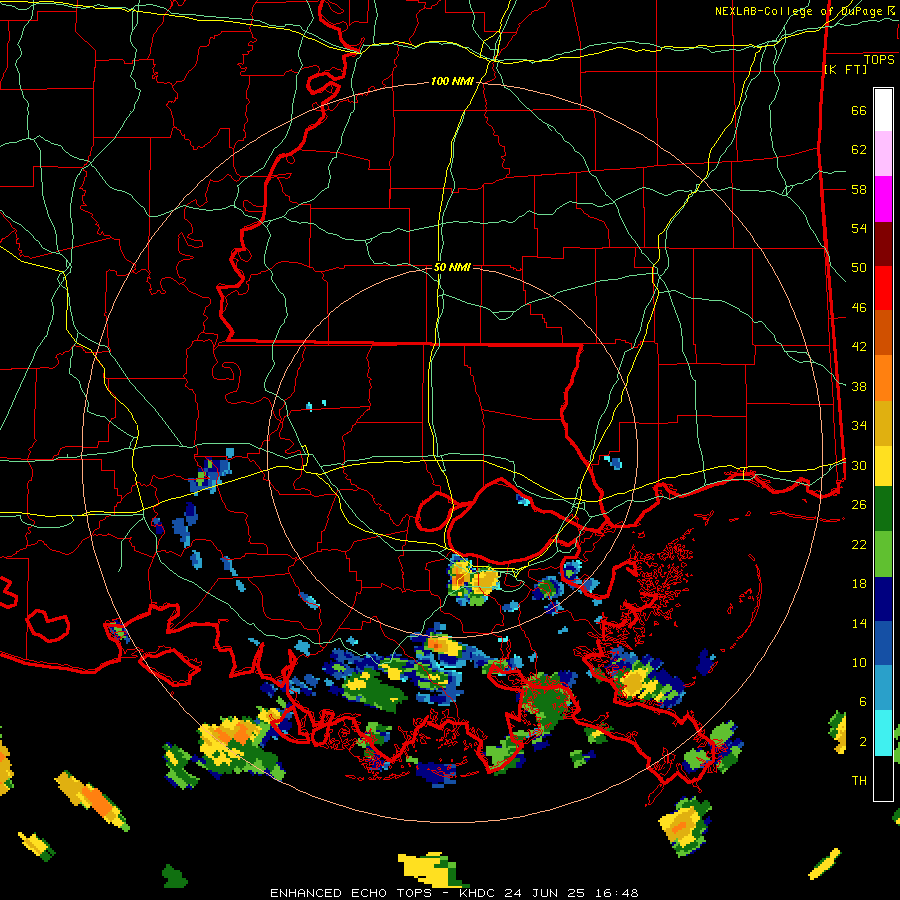Click the "38" legend value
This screenshot has width=900, height=900.
coord(859,386)
